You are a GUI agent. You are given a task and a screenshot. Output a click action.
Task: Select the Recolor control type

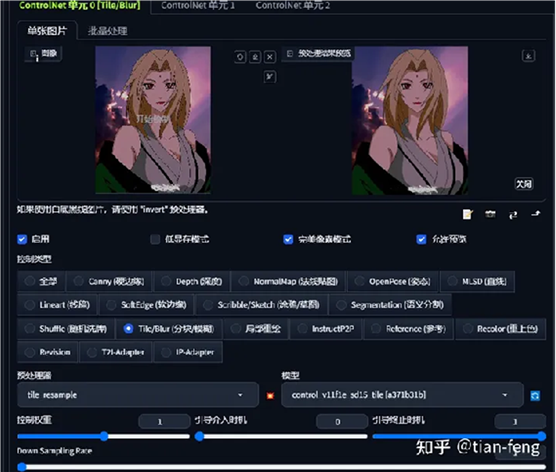[x=501, y=329]
